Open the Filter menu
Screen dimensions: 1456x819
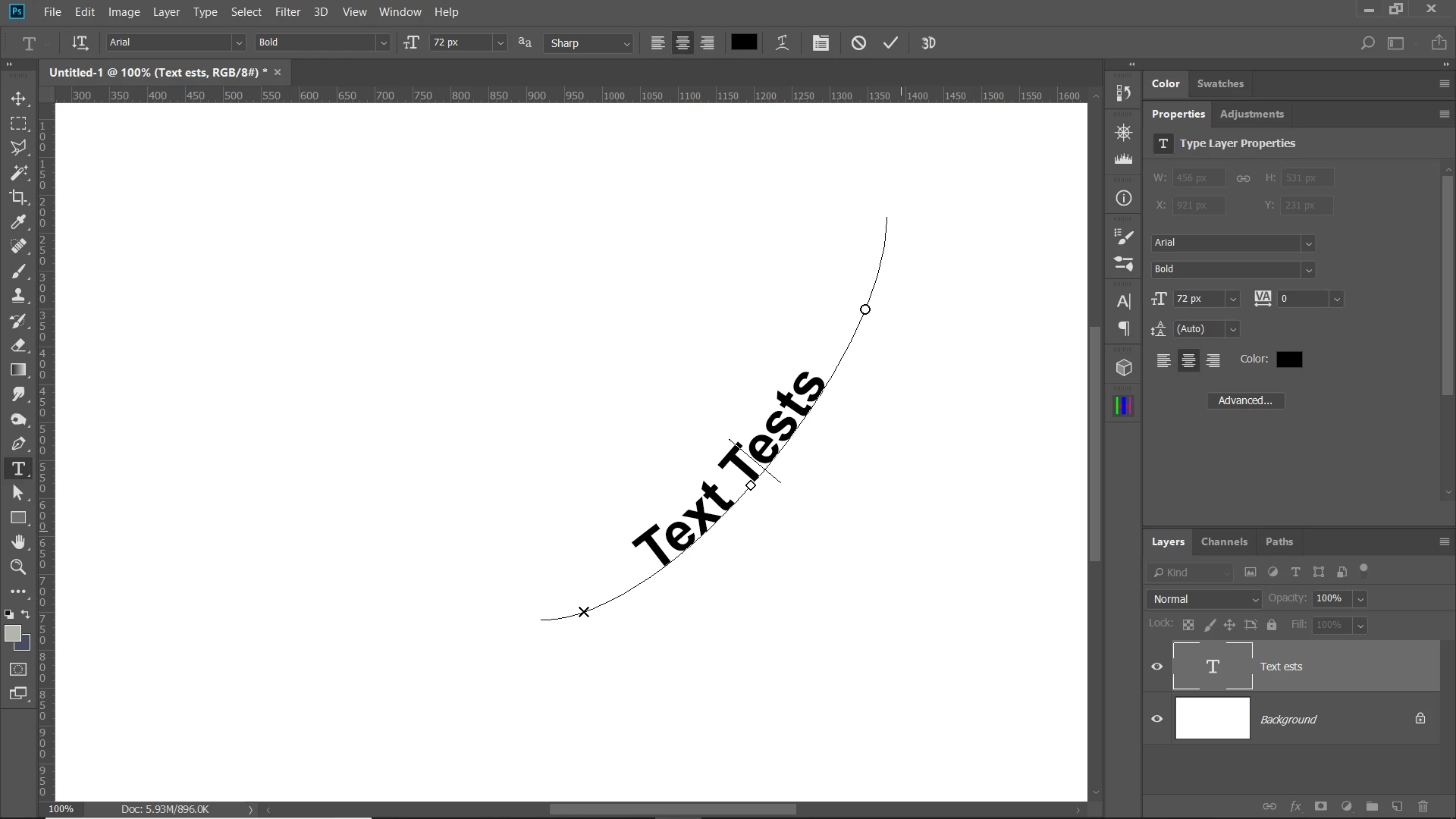[x=287, y=12]
